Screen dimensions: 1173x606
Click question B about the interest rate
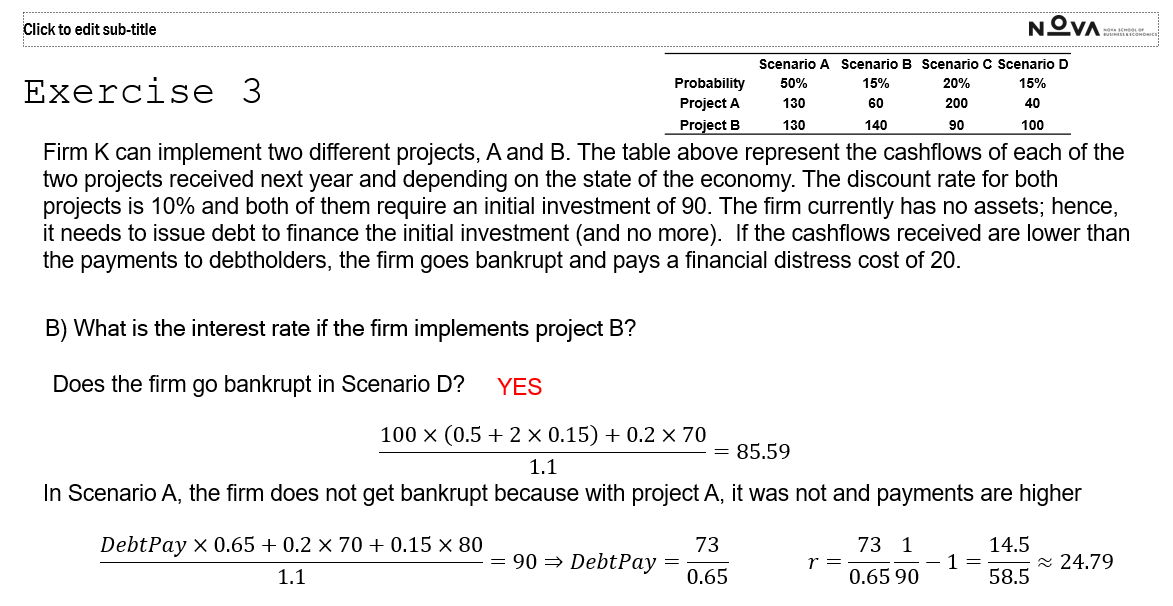click(x=340, y=328)
